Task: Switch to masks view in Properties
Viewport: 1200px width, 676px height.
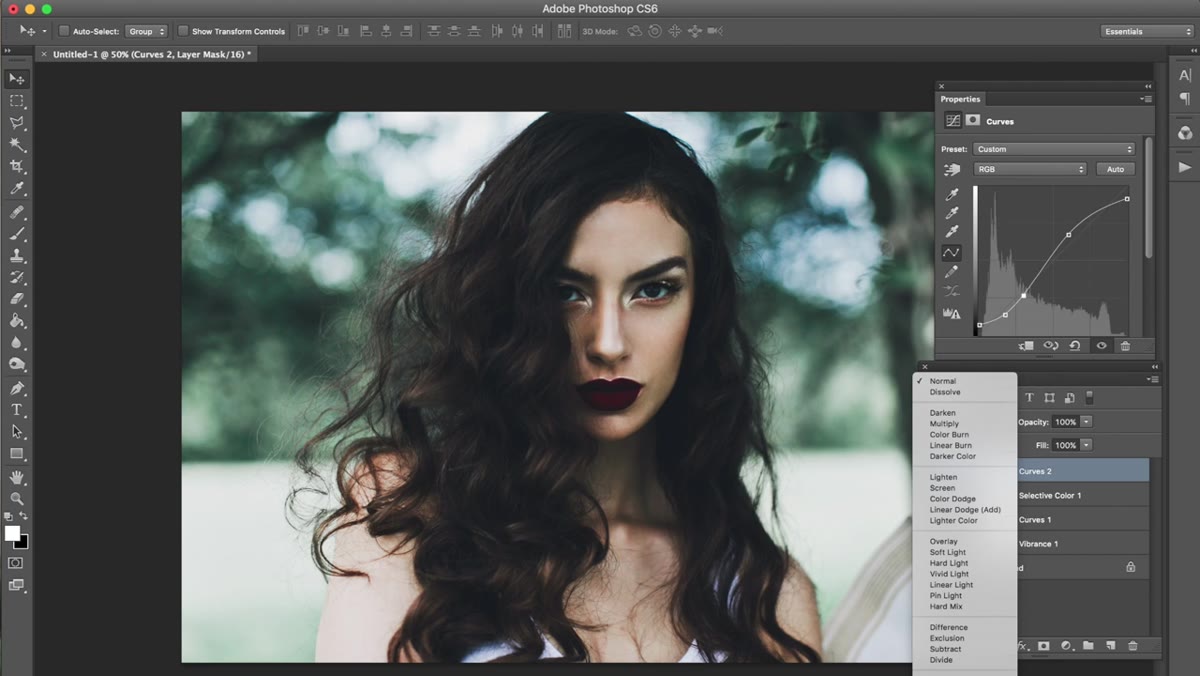Action: point(973,120)
